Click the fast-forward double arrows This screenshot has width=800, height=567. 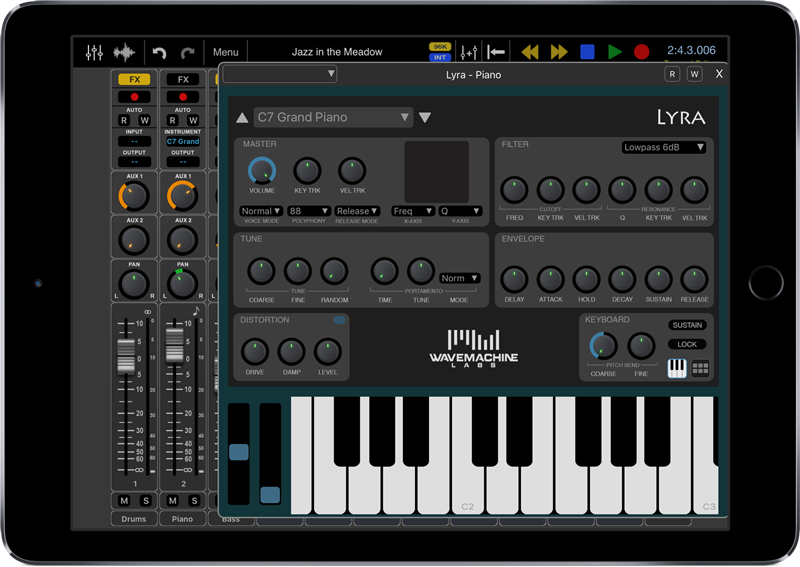[x=559, y=52]
